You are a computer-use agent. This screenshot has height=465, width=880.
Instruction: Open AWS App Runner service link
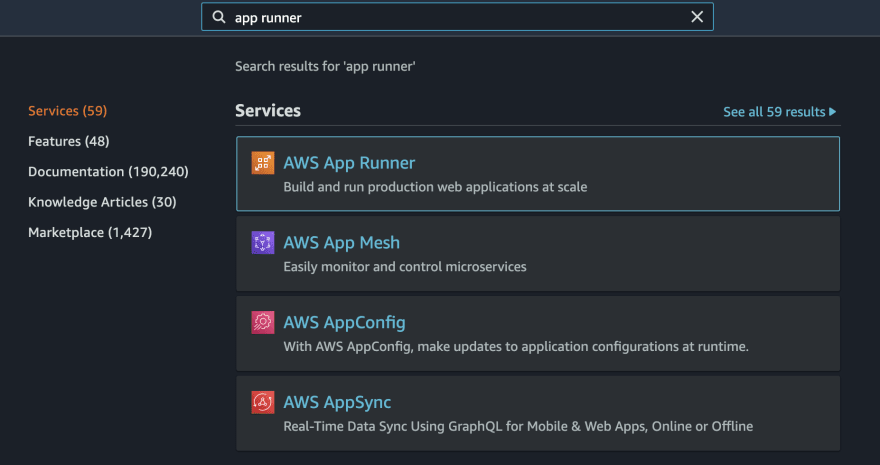coord(349,163)
